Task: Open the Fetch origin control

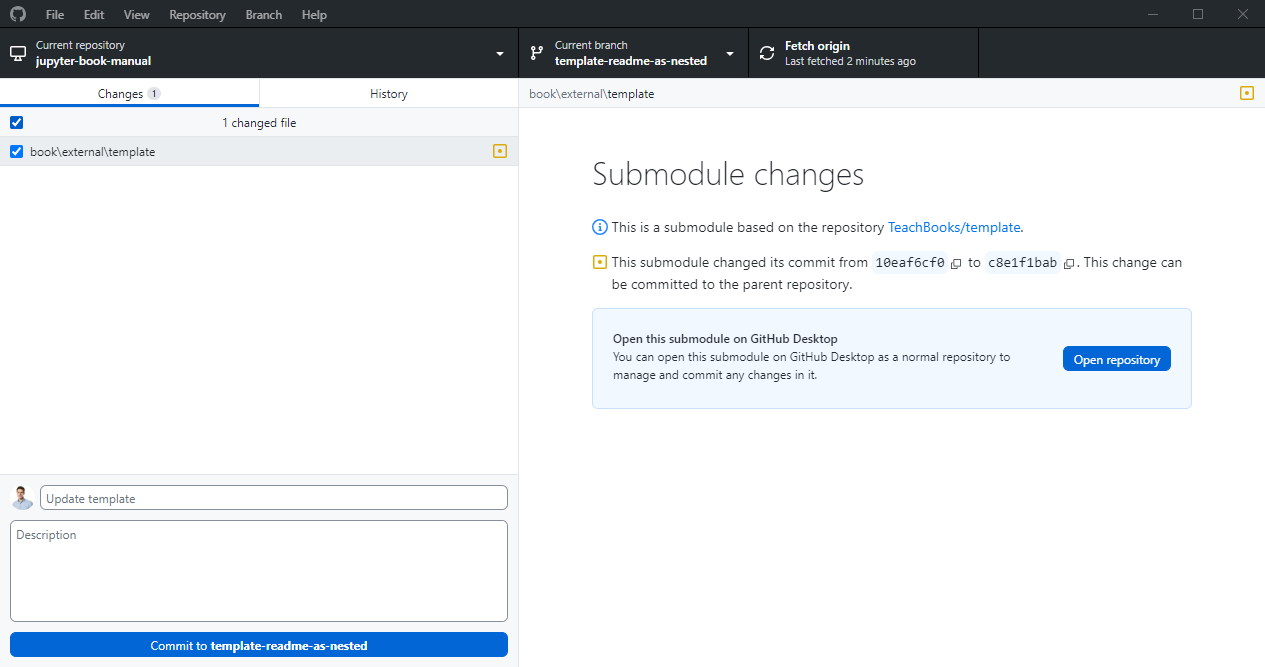Action: (x=862, y=52)
